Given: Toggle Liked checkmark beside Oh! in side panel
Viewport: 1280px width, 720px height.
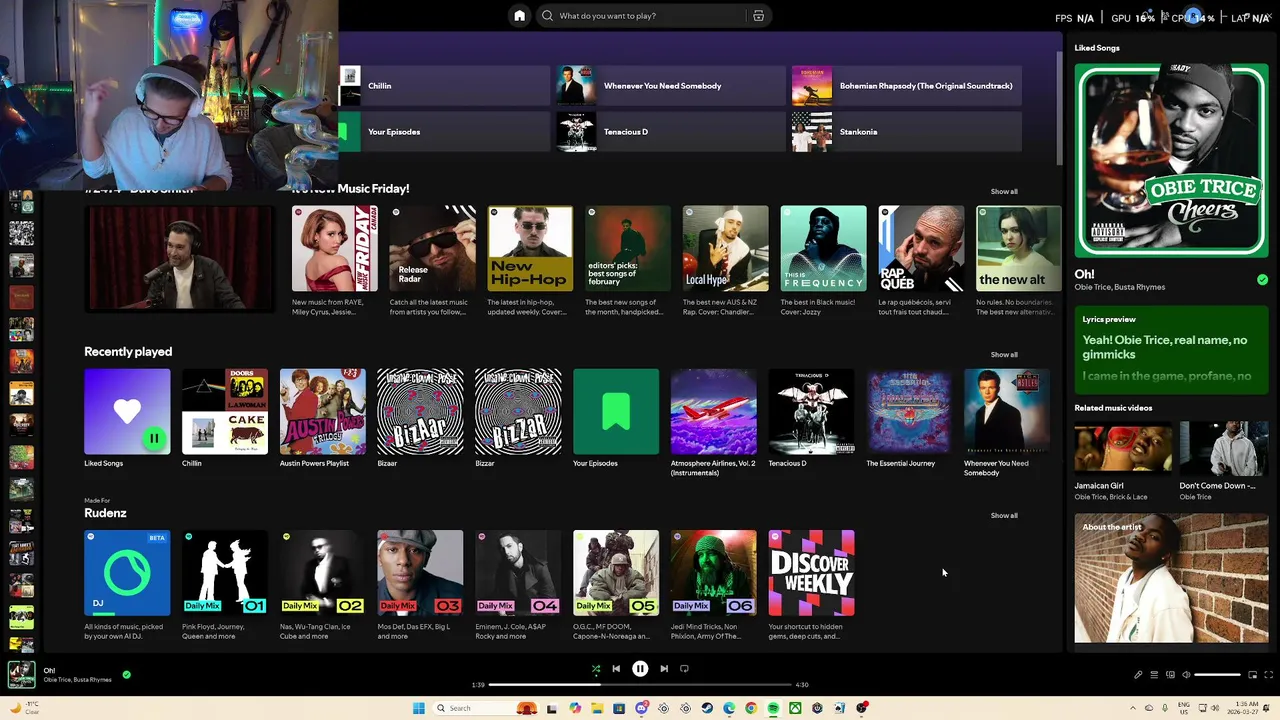Looking at the screenshot, I should 1262,280.
